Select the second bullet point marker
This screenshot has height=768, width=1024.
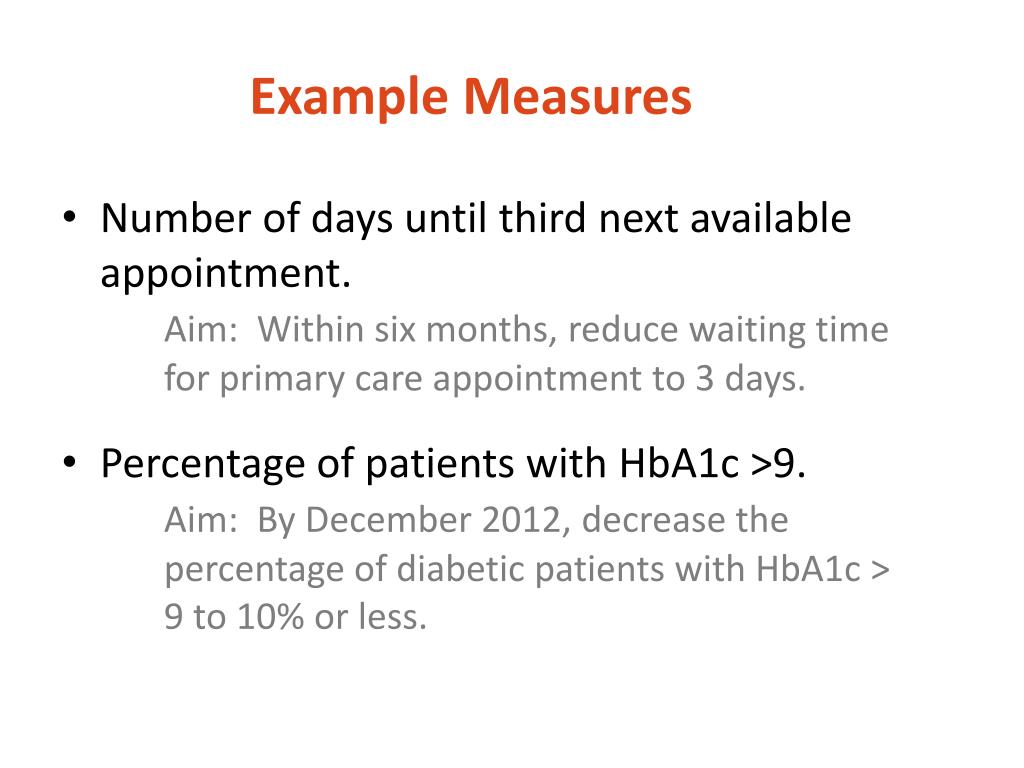pos(70,462)
